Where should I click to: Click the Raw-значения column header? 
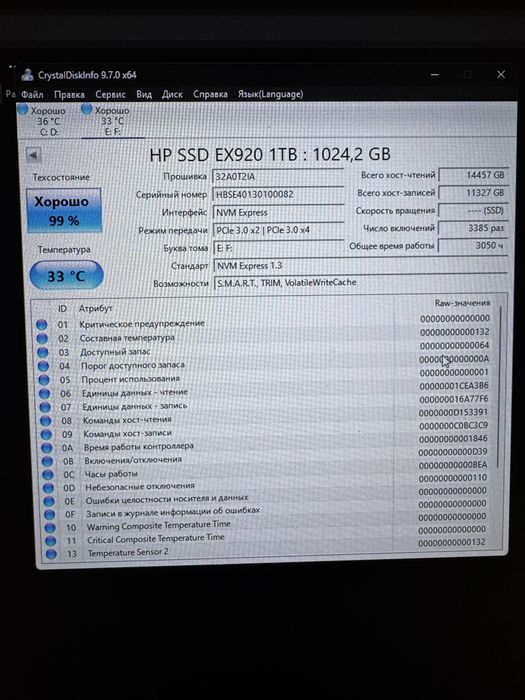(462, 303)
